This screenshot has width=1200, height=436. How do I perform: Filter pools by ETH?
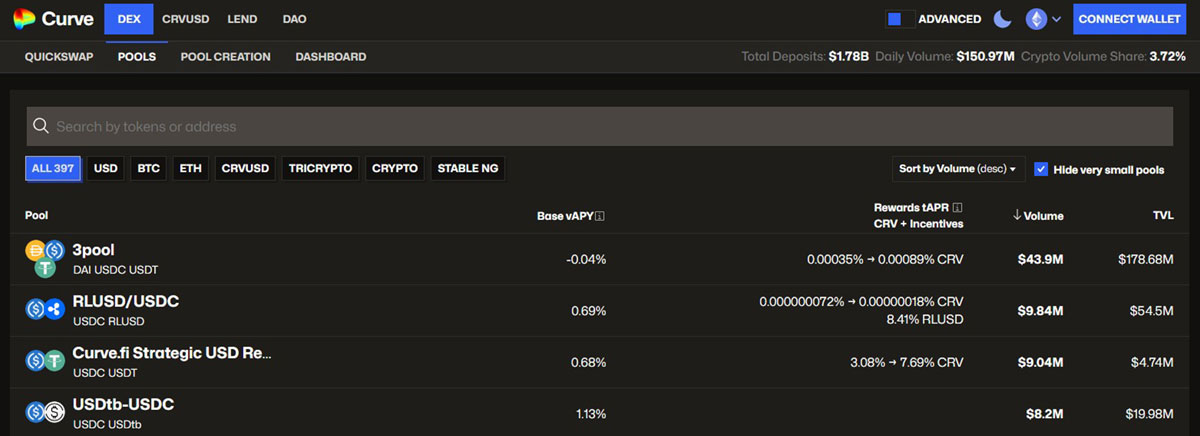click(191, 168)
